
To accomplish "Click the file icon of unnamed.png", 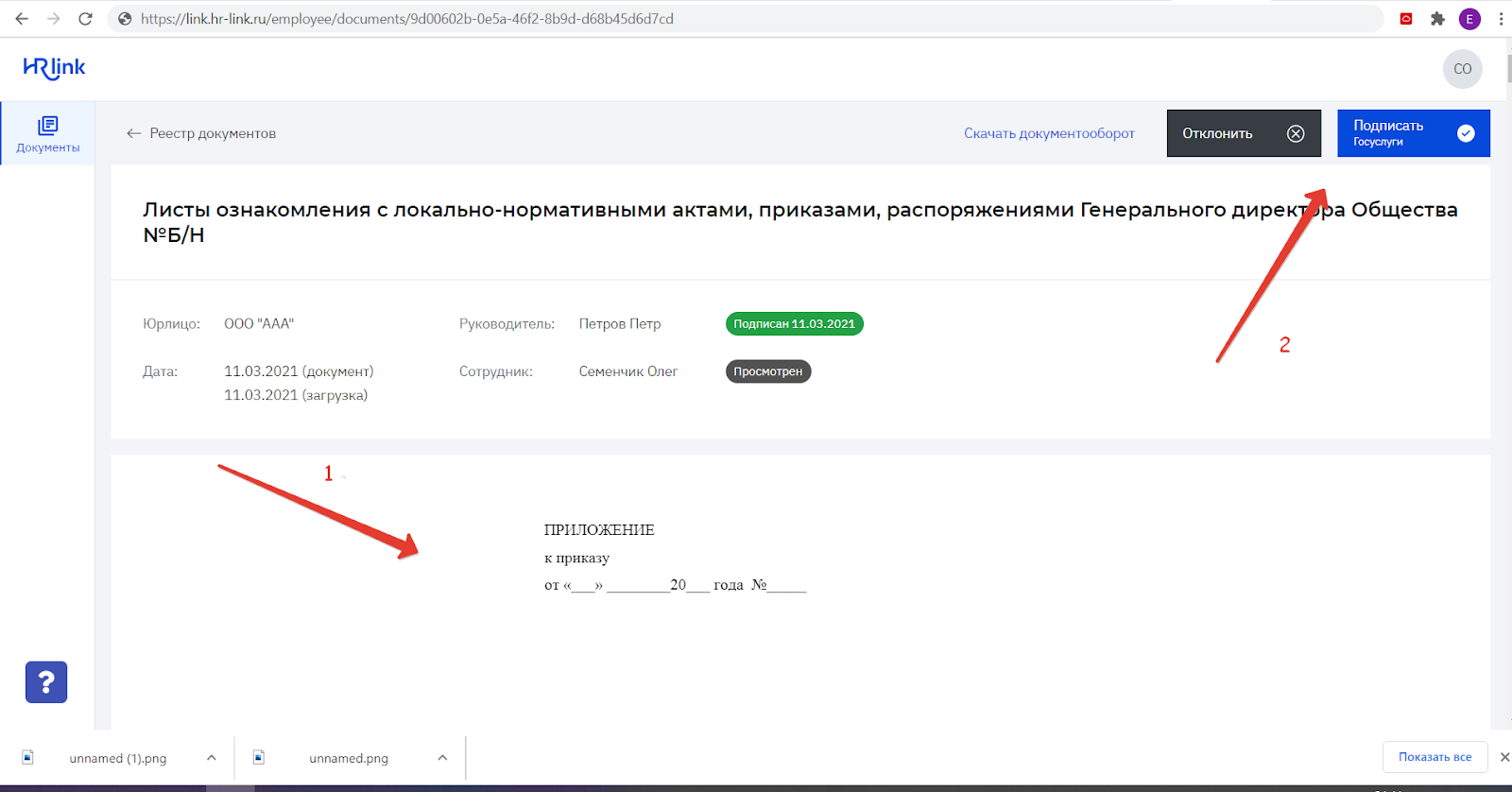I will coord(259,757).
